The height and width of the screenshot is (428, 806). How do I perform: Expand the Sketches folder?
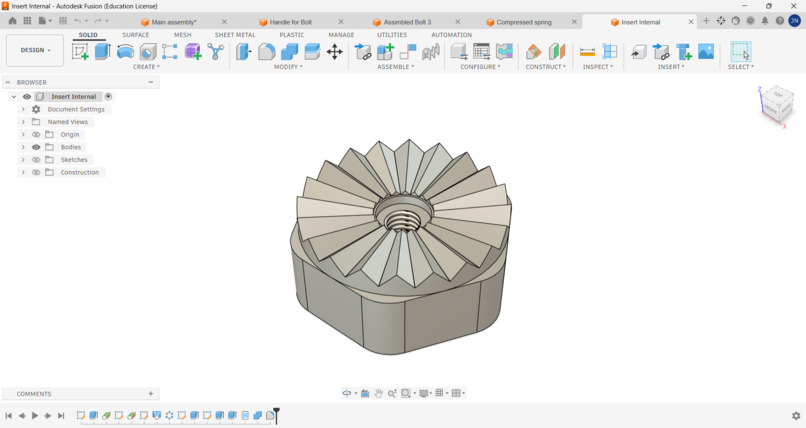23,160
